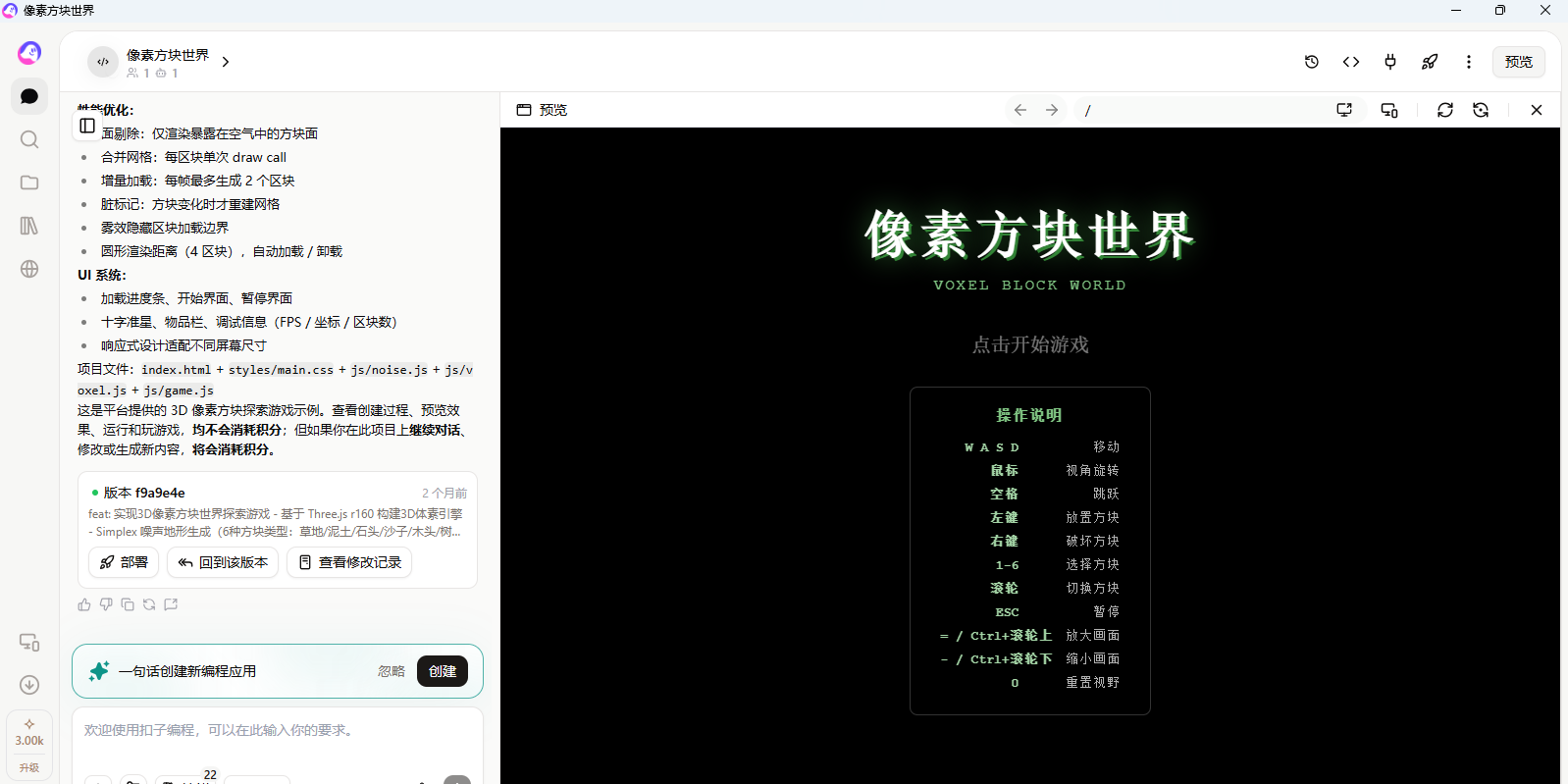Click the 预览 button in header
This screenshot has height=784, width=1568.
coord(1519,62)
